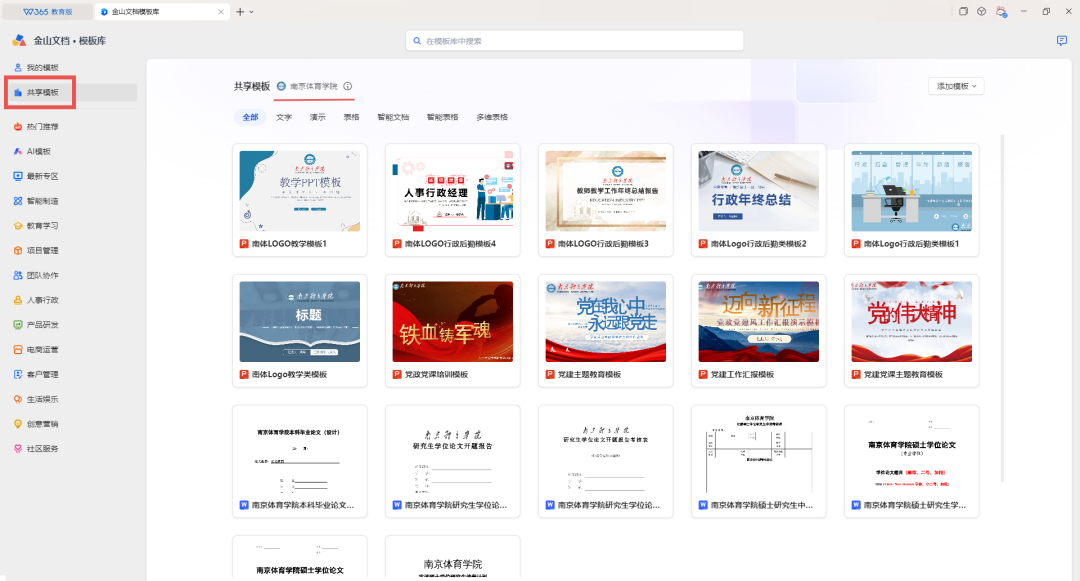Open the 南京体育学院硕士研究生中… table document thumbnail

pos(758,452)
